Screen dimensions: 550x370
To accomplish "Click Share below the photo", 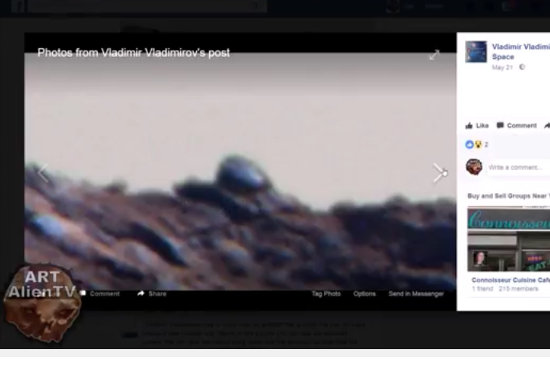I will point(152,294).
